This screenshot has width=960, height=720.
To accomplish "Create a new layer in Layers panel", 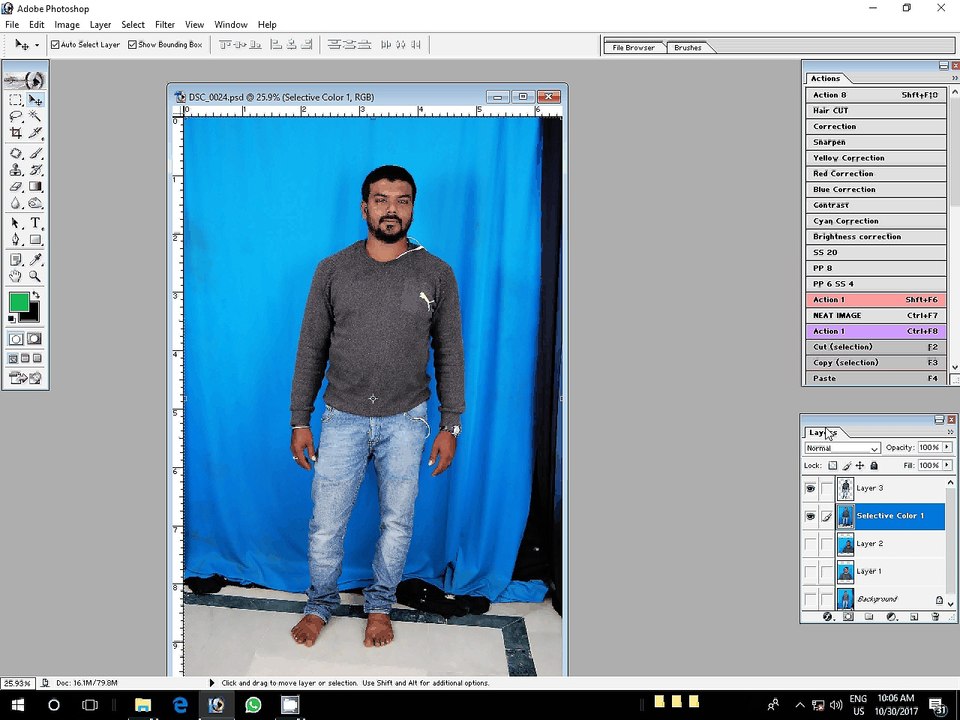I will (x=913, y=617).
